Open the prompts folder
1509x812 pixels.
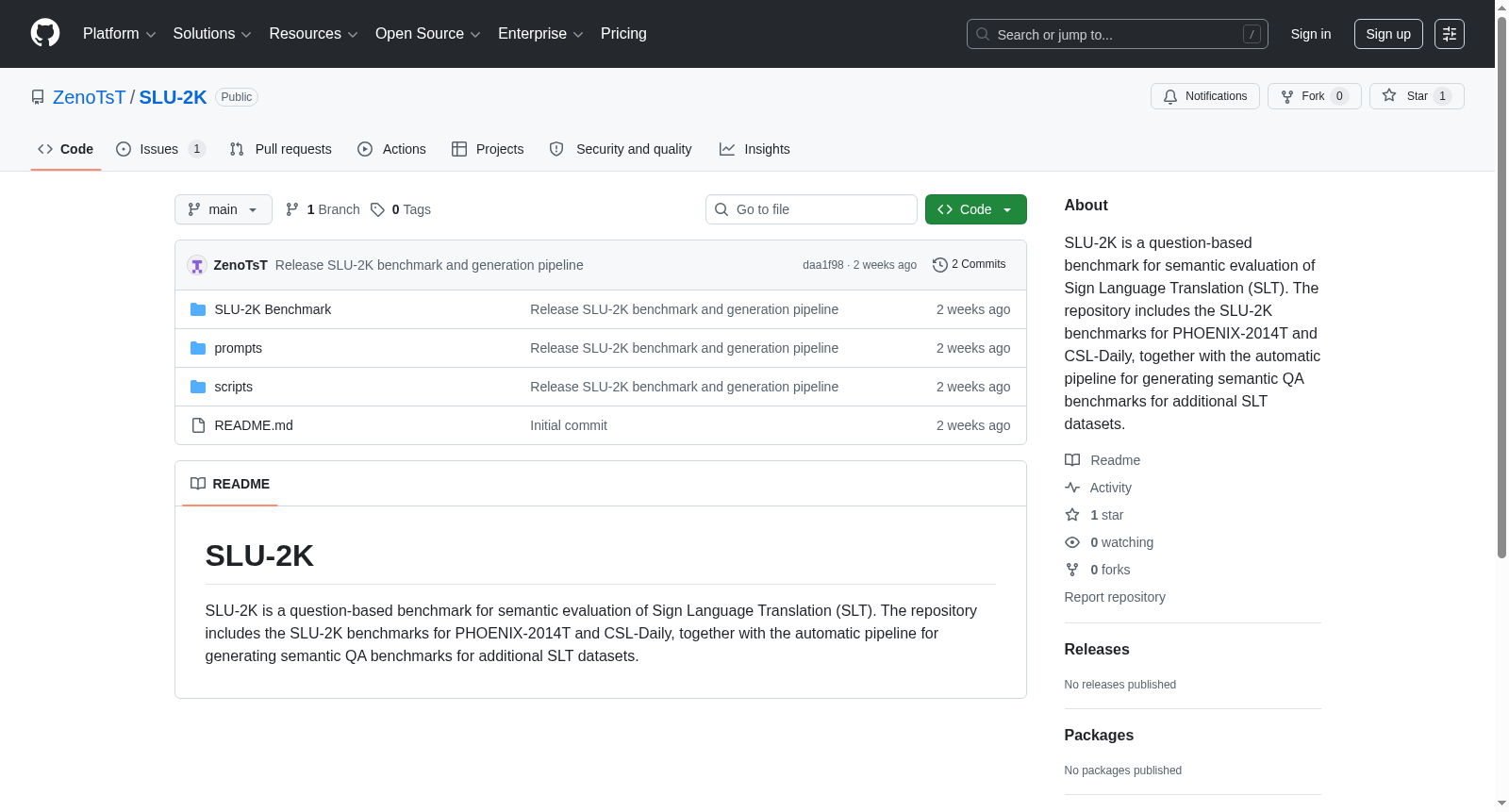click(x=239, y=348)
